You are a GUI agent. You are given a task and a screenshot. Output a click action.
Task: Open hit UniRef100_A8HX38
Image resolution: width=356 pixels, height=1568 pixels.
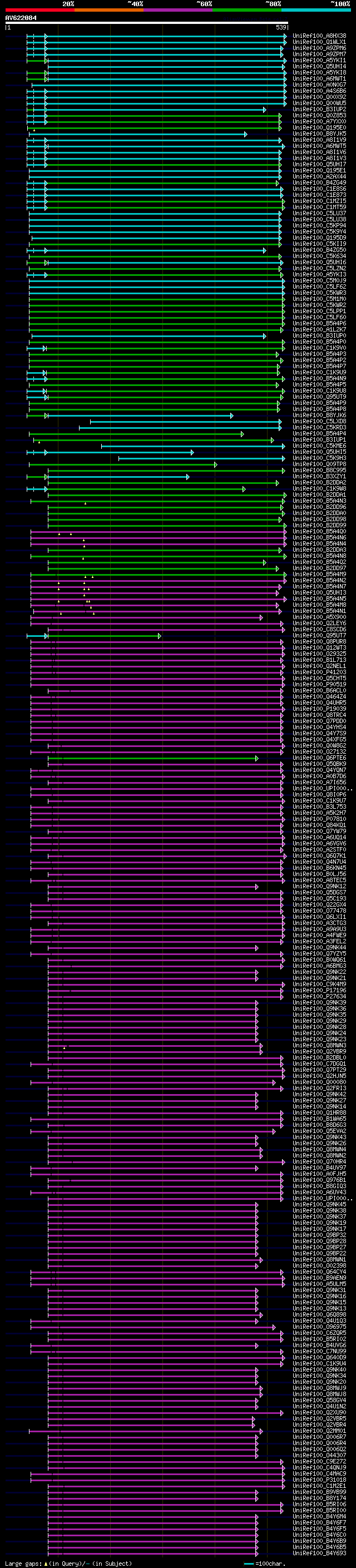[319, 36]
